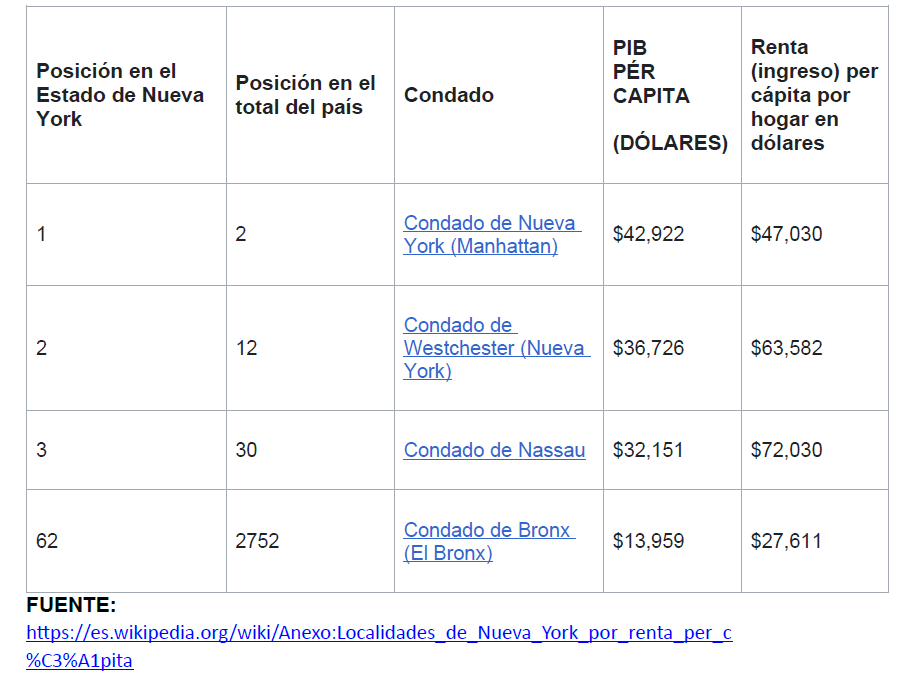The height and width of the screenshot is (682, 913).
Task: Select the $72,030 income cell
Action: pyautogui.click(x=787, y=450)
